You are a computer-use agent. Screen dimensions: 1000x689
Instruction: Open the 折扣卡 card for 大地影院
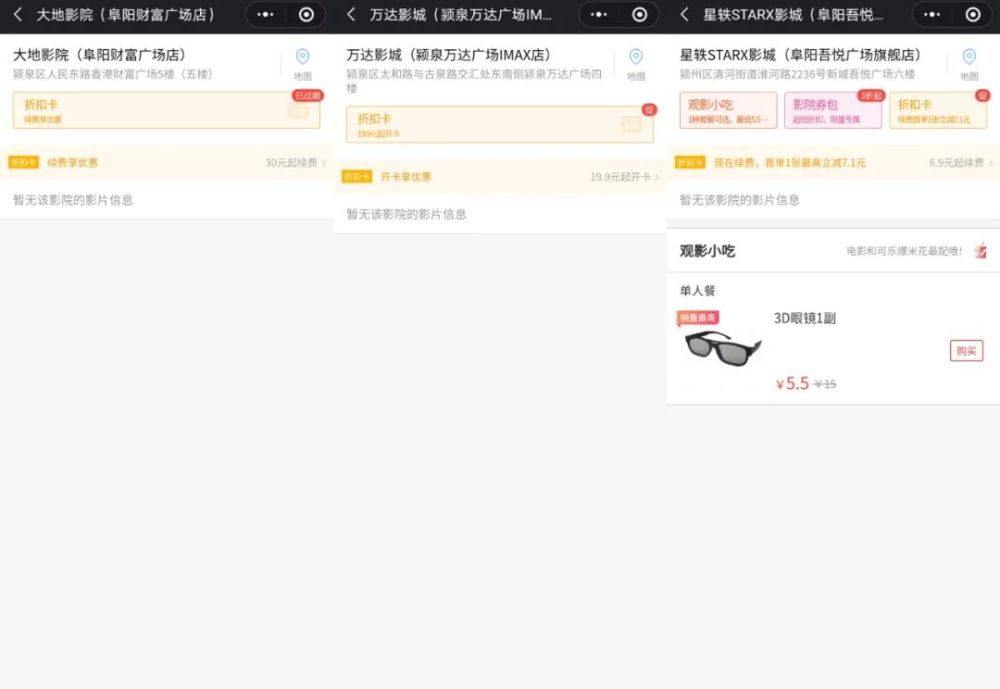pos(166,110)
